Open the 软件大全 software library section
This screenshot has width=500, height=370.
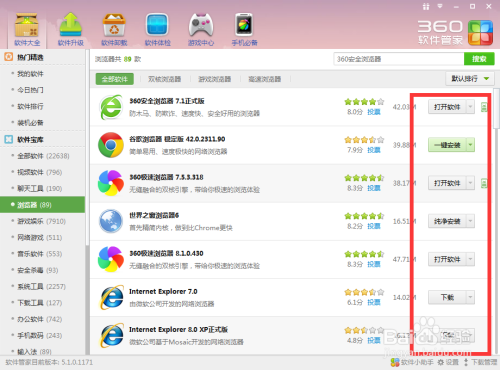click(x=27, y=30)
